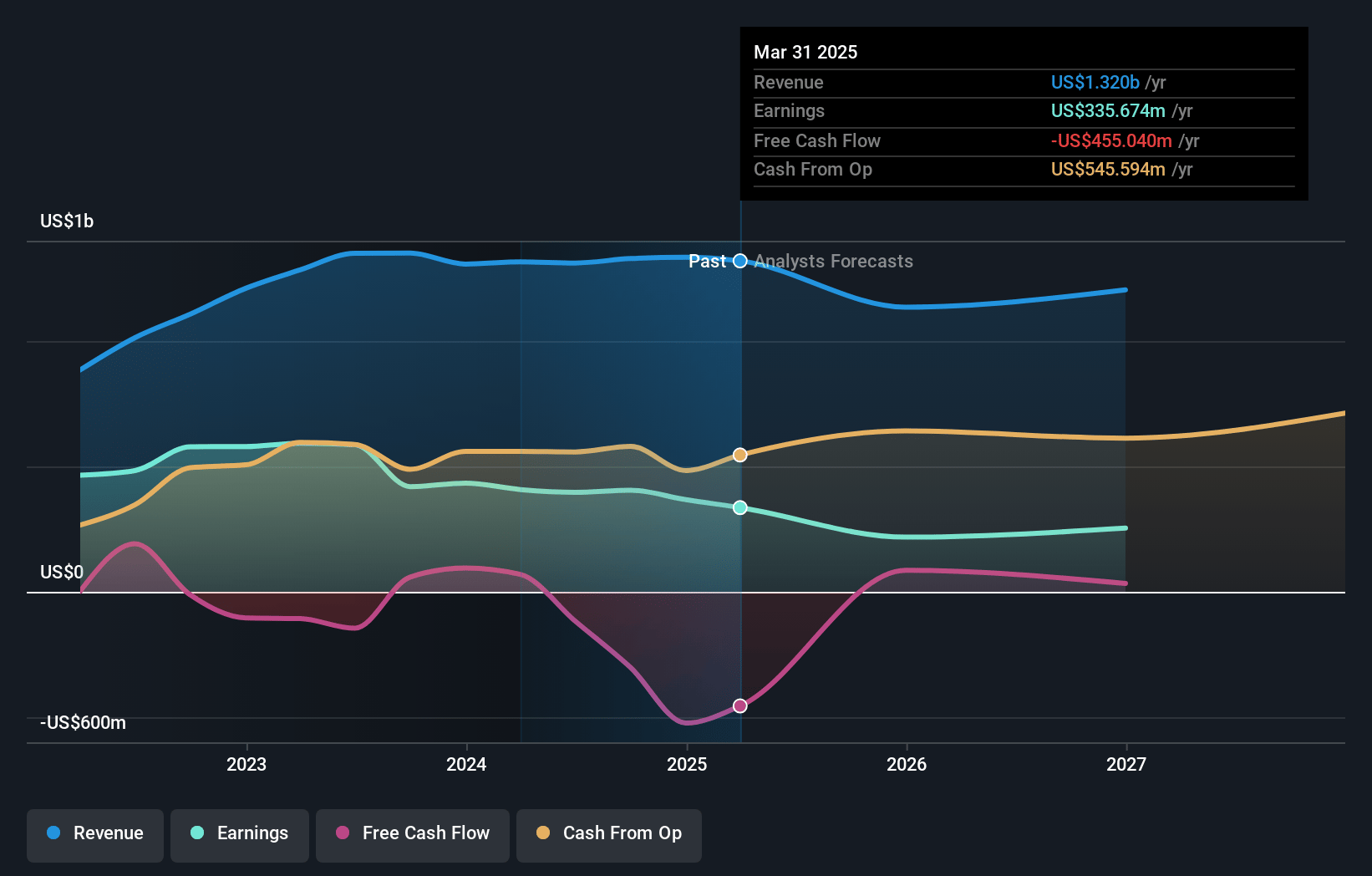Click the 2023 x-axis label
This screenshot has height=876, width=1372.
tap(246, 764)
